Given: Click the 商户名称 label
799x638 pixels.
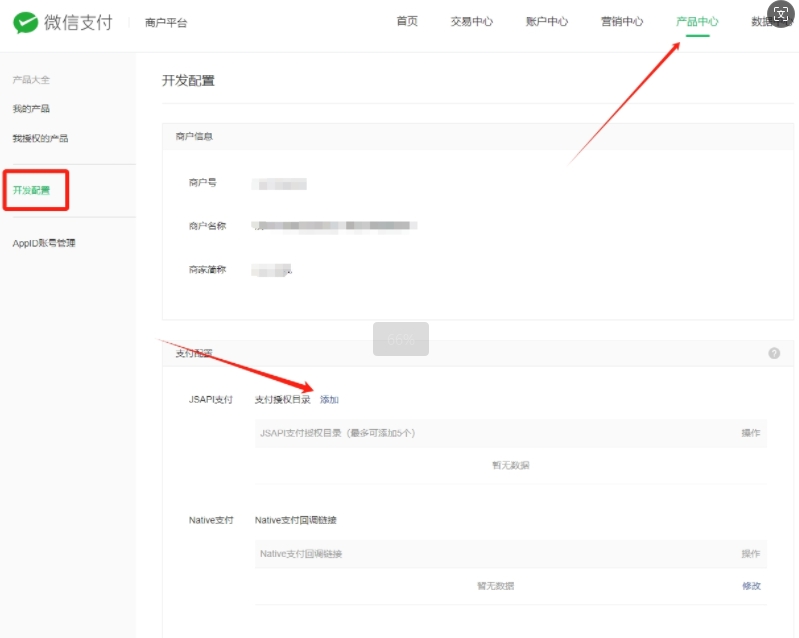Looking at the screenshot, I should [x=207, y=226].
